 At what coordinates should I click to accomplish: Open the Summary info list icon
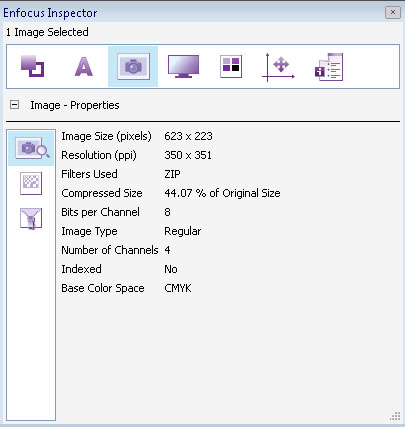point(329,67)
